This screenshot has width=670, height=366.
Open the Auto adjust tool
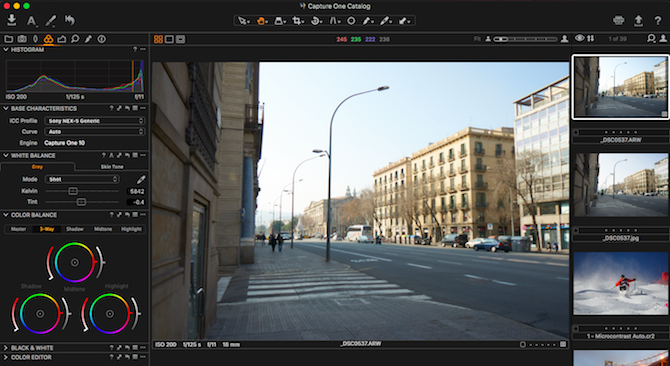(x=31, y=20)
